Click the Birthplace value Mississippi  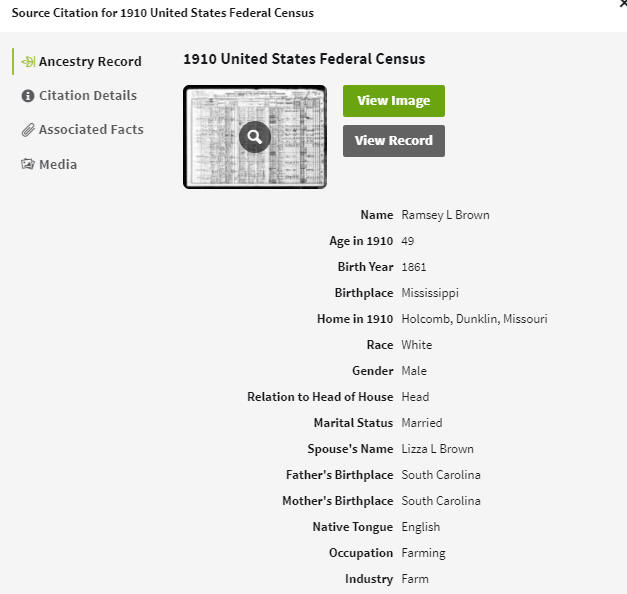[x=430, y=293]
